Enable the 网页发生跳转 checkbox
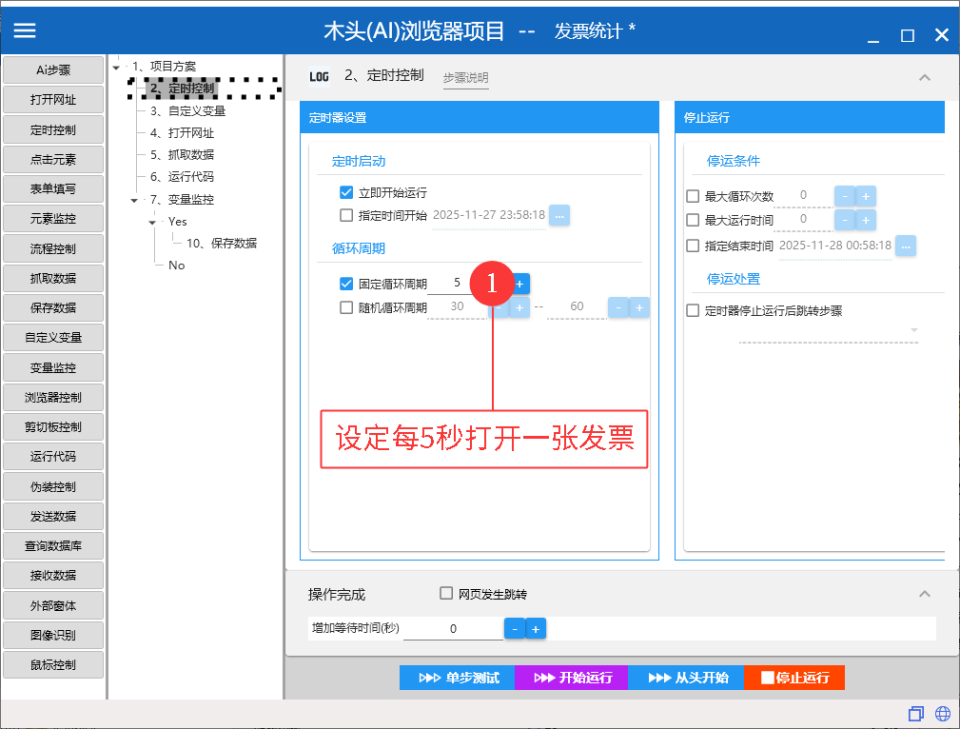Image resolution: width=960 pixels, height=729 pixels. click(445, 593)
